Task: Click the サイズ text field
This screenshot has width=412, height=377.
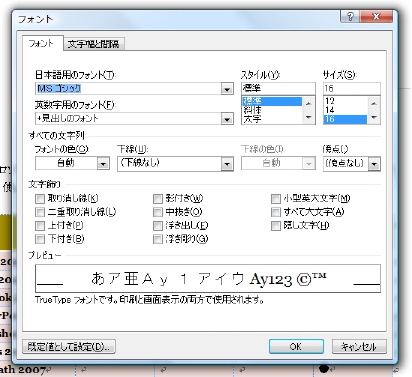Action: coord(352,88)
